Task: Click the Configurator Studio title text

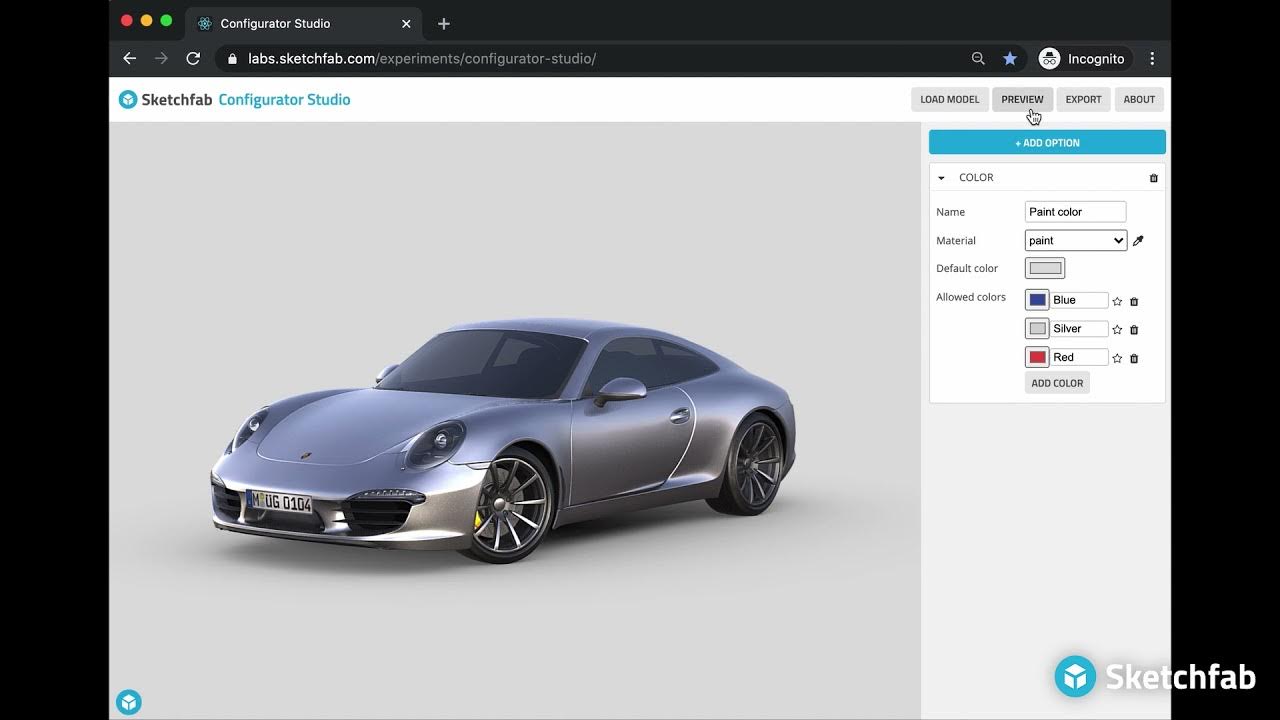Action: click(x=284, y=99)
